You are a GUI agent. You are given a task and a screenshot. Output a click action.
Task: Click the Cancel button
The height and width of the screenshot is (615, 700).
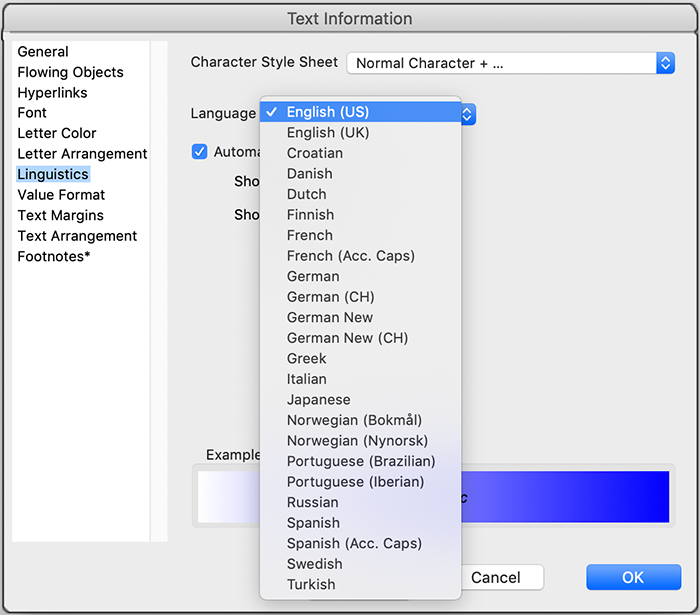coord(496,577)
